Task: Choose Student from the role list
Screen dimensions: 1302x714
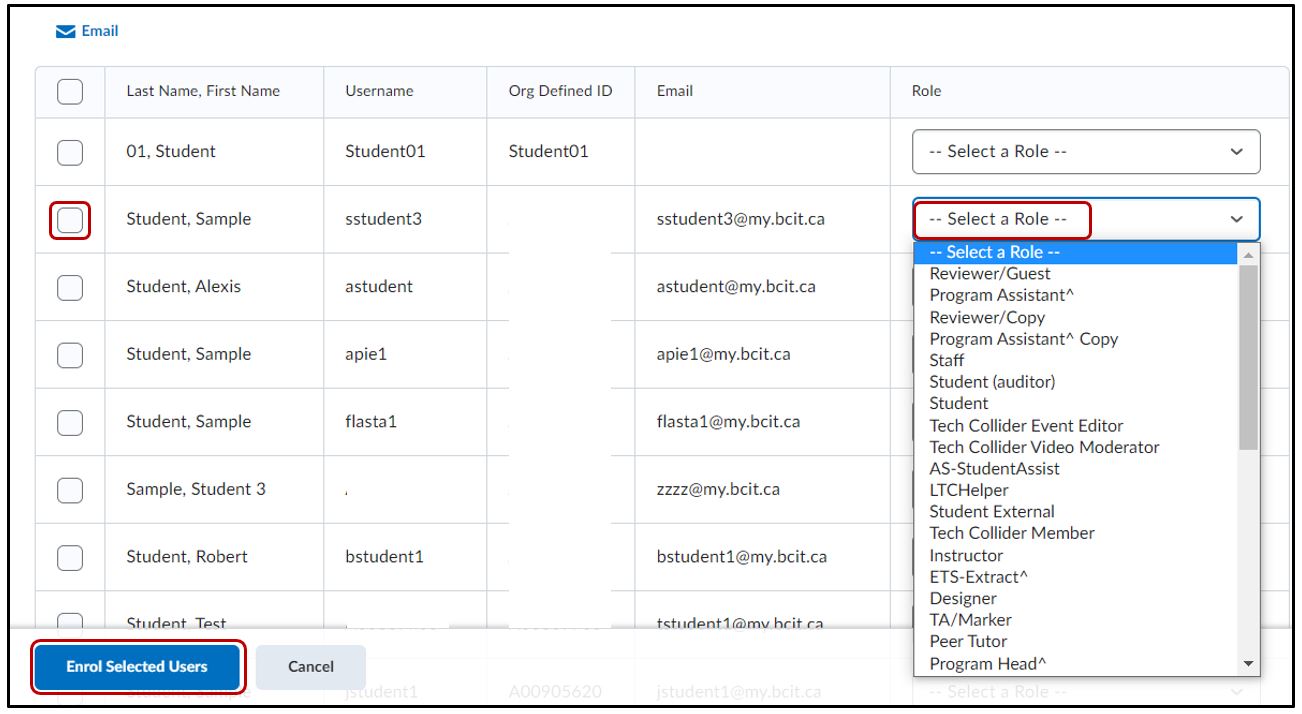Action: [958, 404]
